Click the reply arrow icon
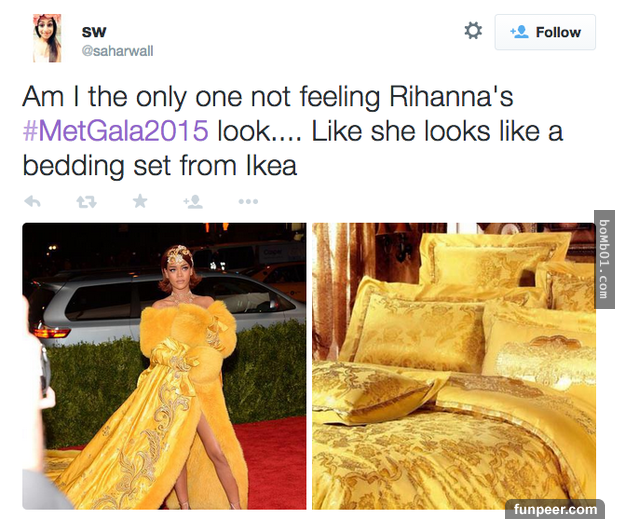625x519 pixels. click(32, 202)
